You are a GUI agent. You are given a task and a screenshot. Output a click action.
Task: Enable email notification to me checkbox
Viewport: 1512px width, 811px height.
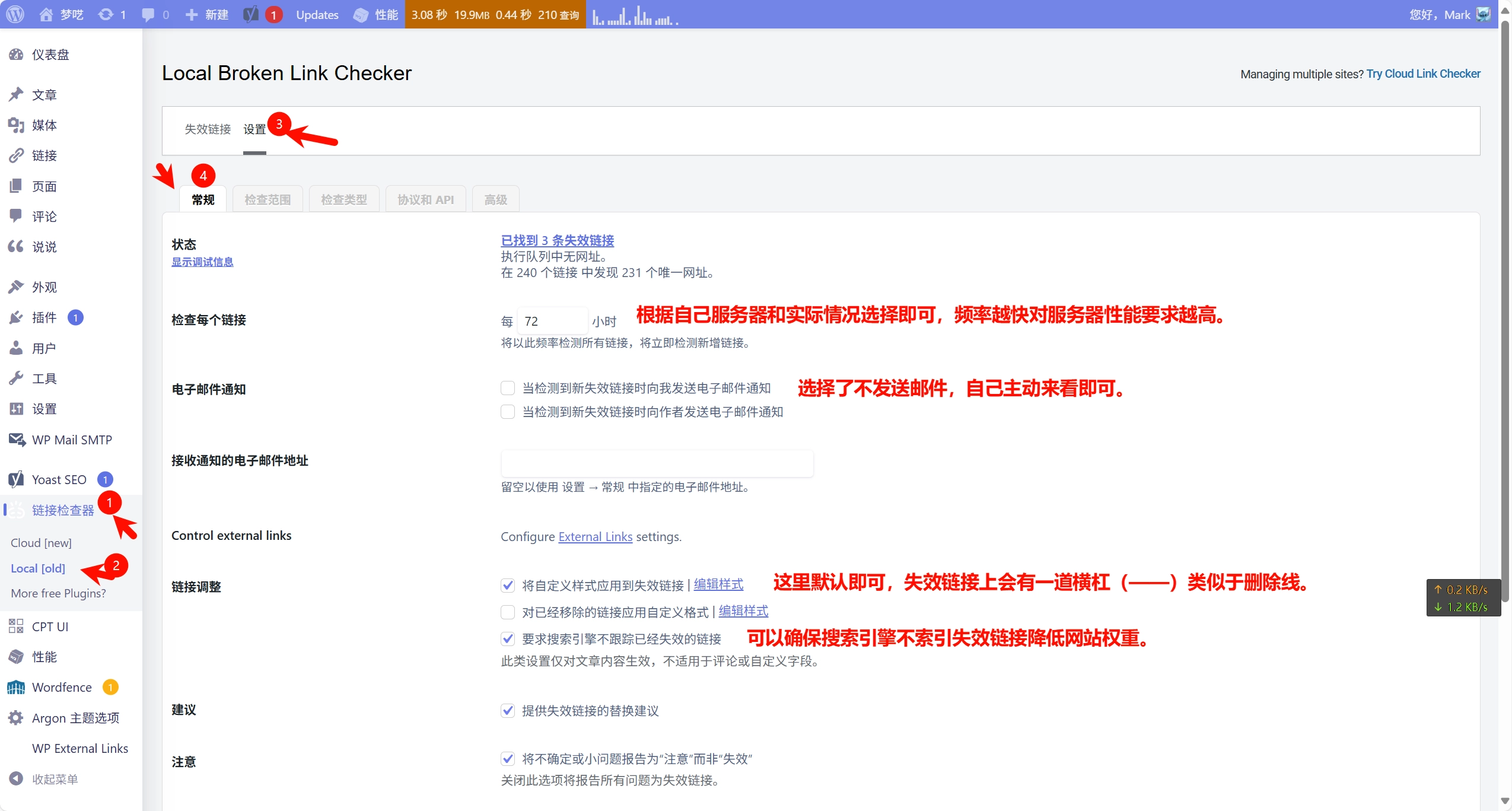(508, 388)
